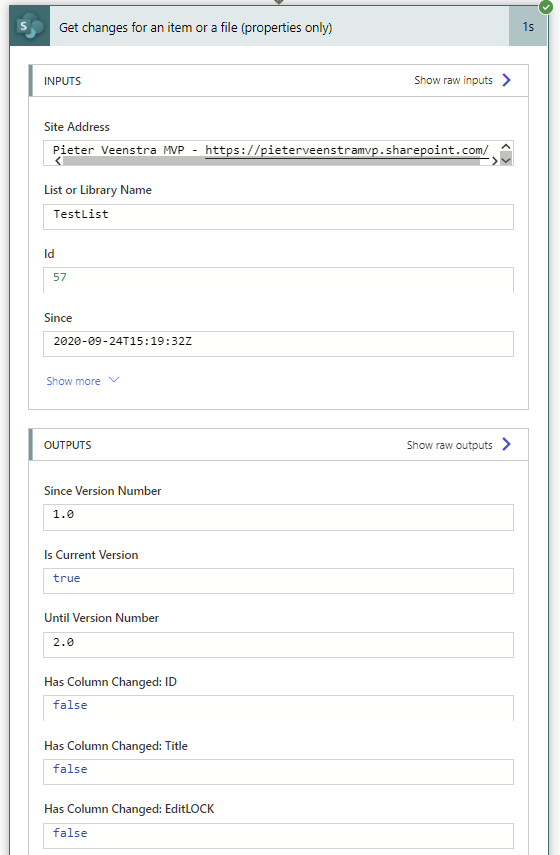Click the 'Id' label in inputs
Viewport: 560px width, 855px height.
coord(49,254)
